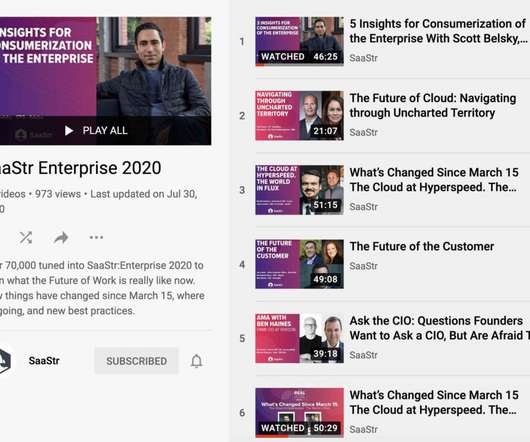Toggle the notification bell for SaaStr
530x442 pixels.
tap(196, 361)
